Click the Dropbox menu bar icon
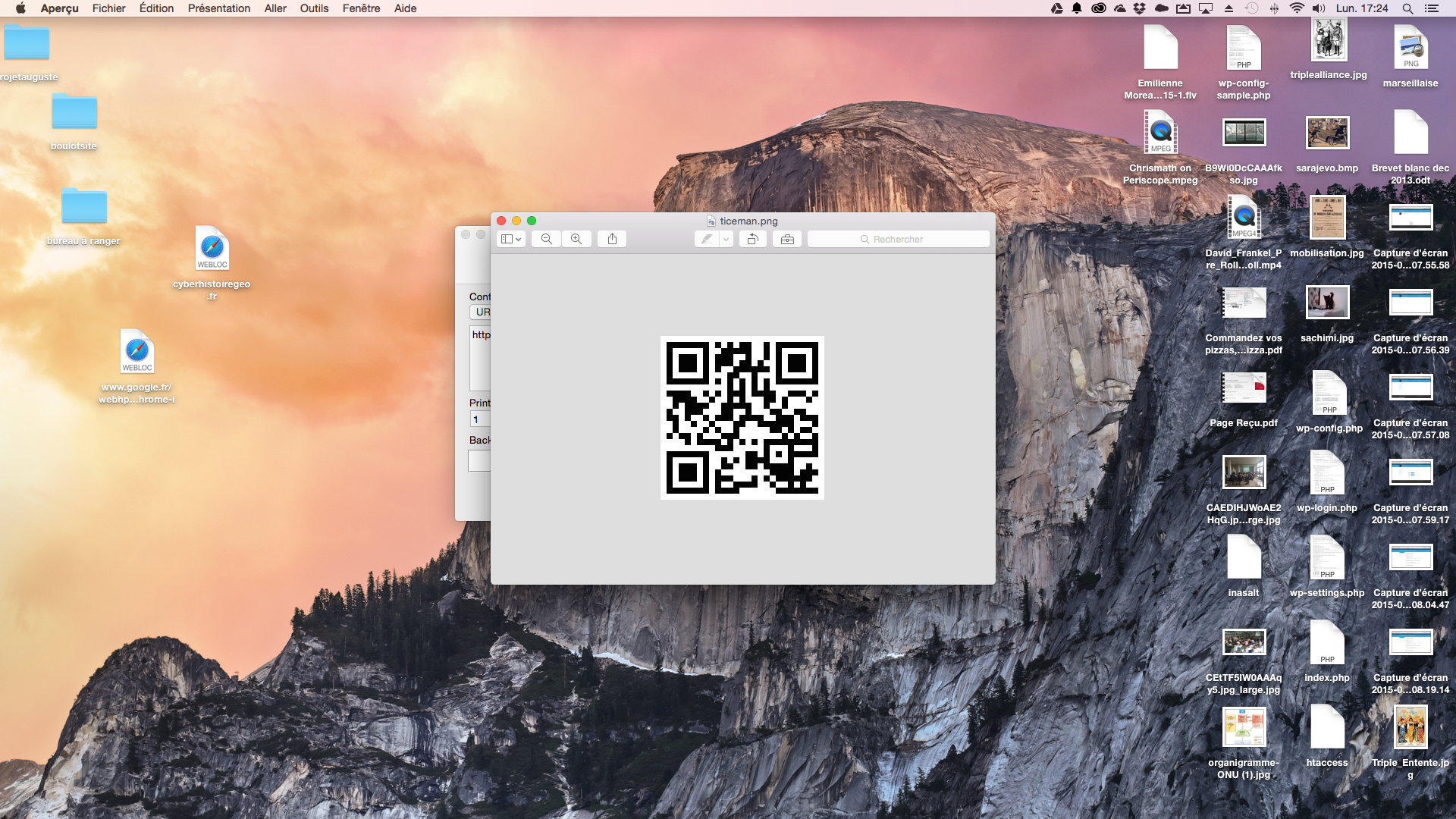This screenshot has height=819, width=1456. (1140, 8)
